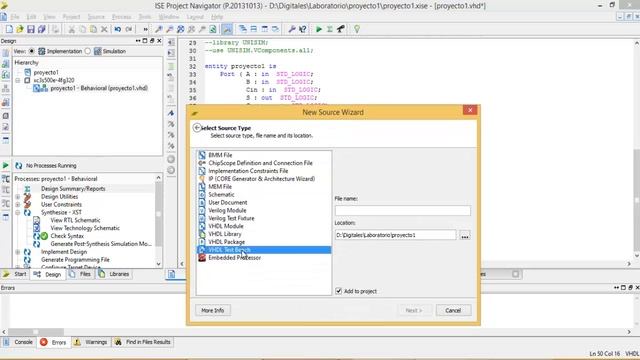Select the Implementation view radio button
640x360 pixels.
point(31,51)
